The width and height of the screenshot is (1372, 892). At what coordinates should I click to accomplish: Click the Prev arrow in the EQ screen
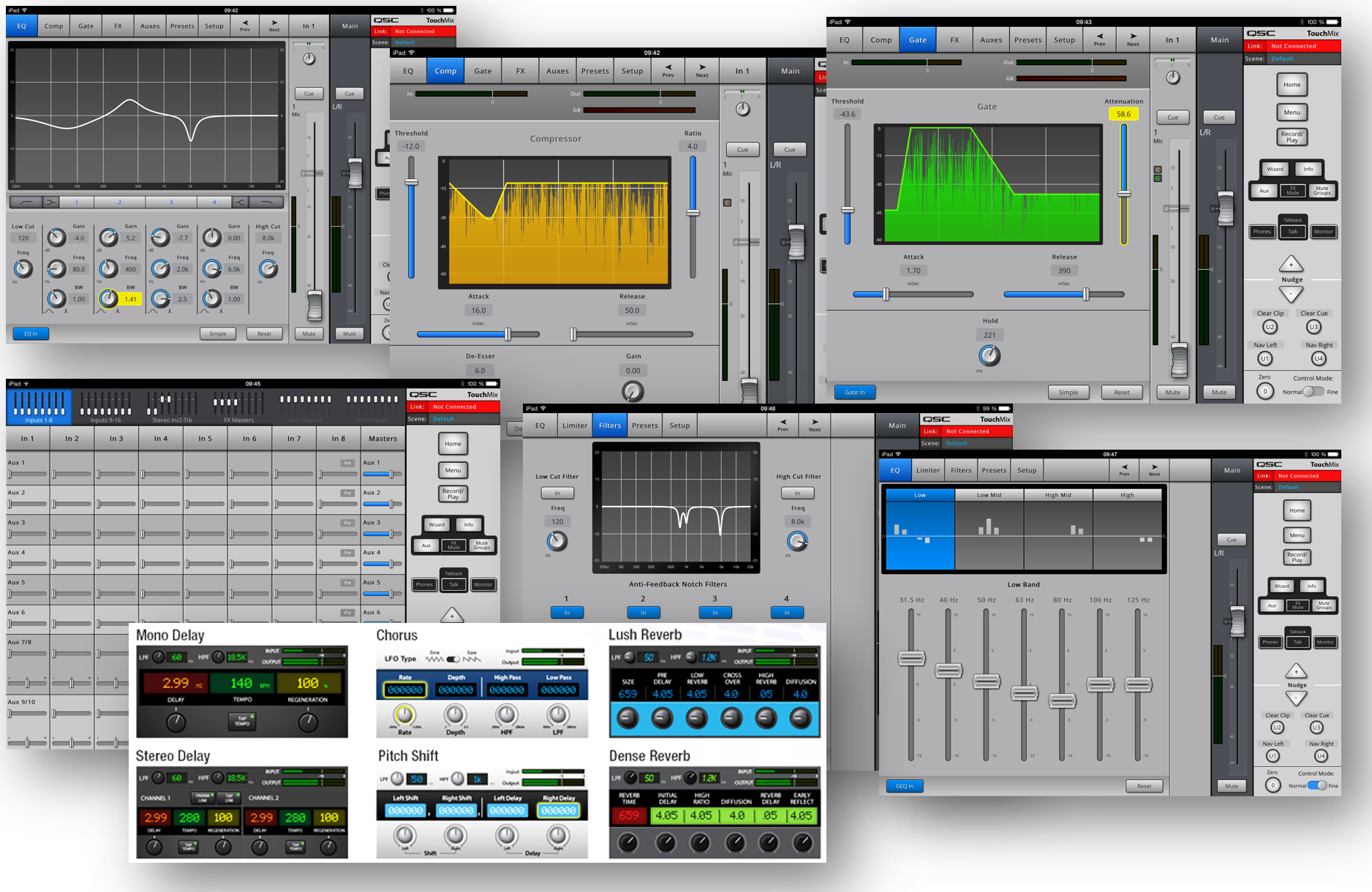tap(245, 26)
